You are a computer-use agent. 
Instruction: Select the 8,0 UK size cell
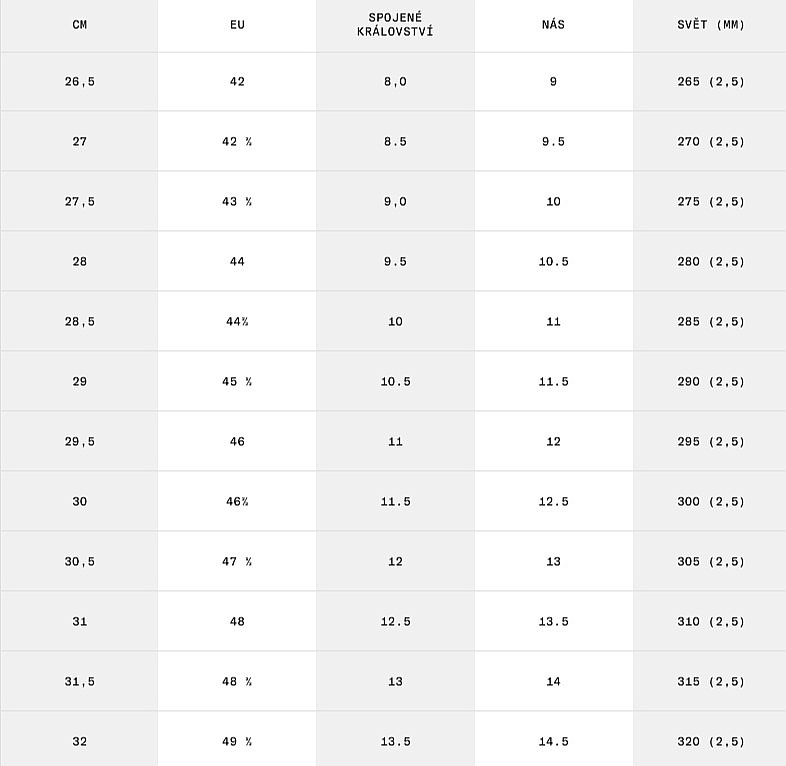coord(395,82)
